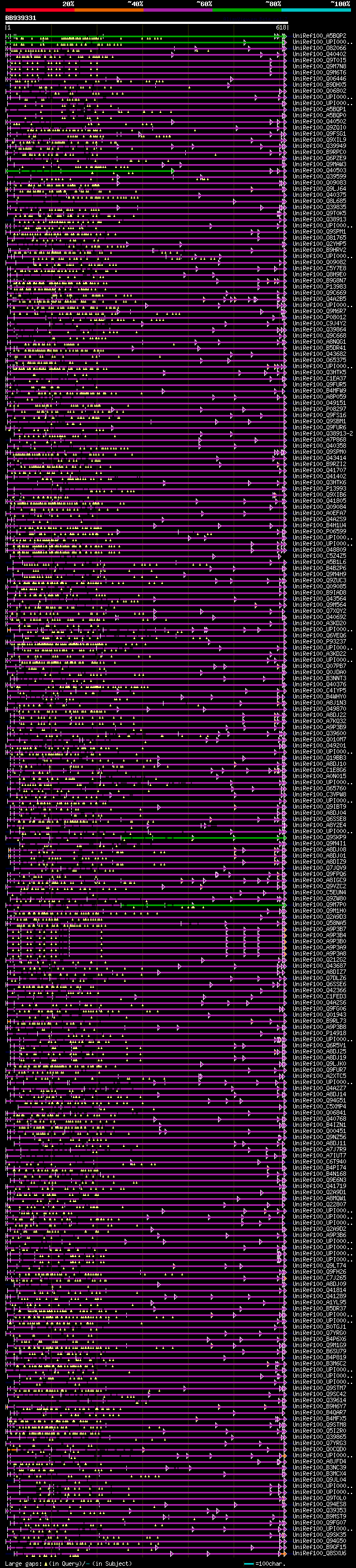
Task: Open hit UniRef100_Q9M6T6
Action: click(x=319, y=72)
